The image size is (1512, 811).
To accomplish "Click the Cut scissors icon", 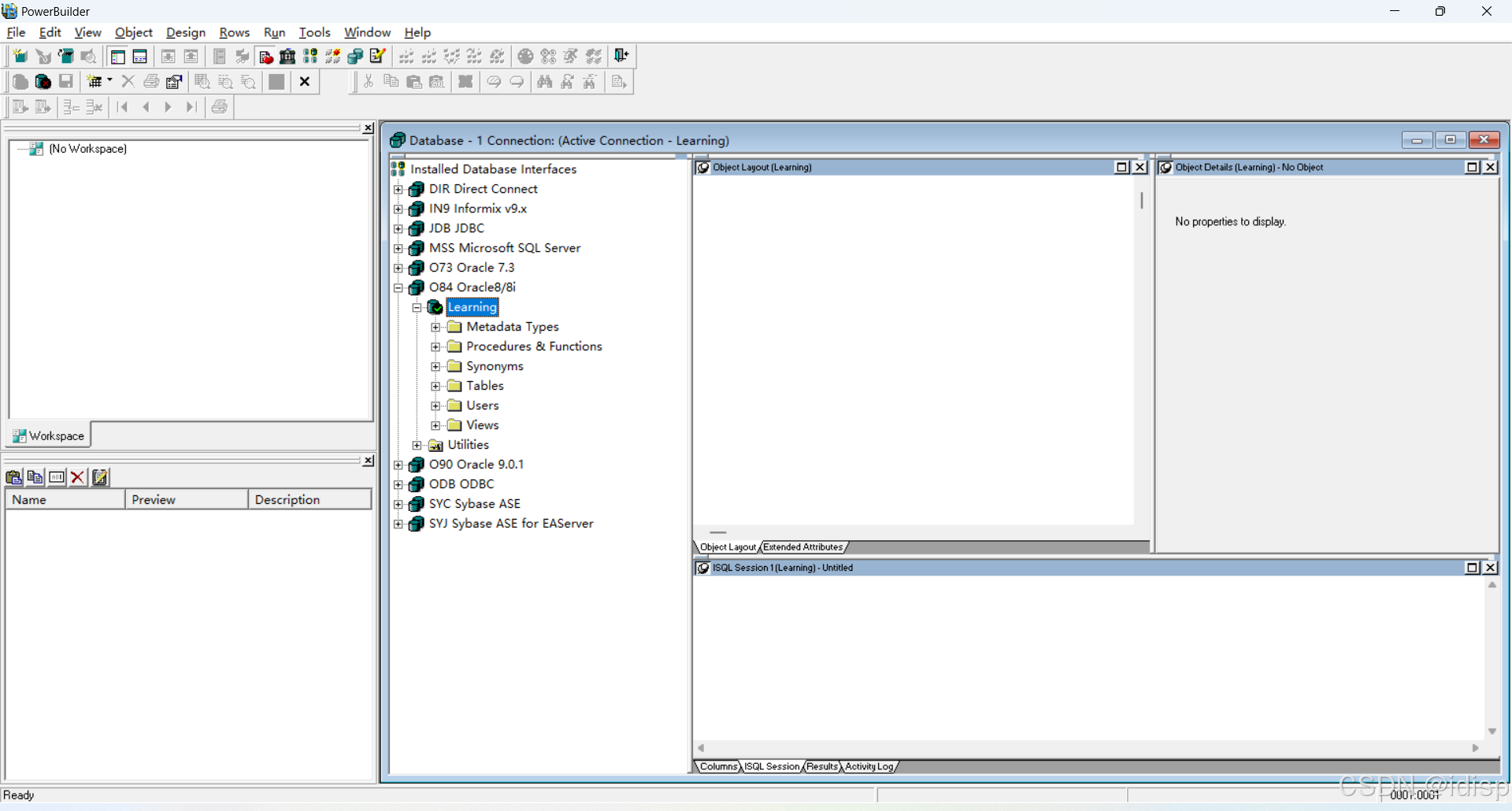I will (x=368, y=81).
